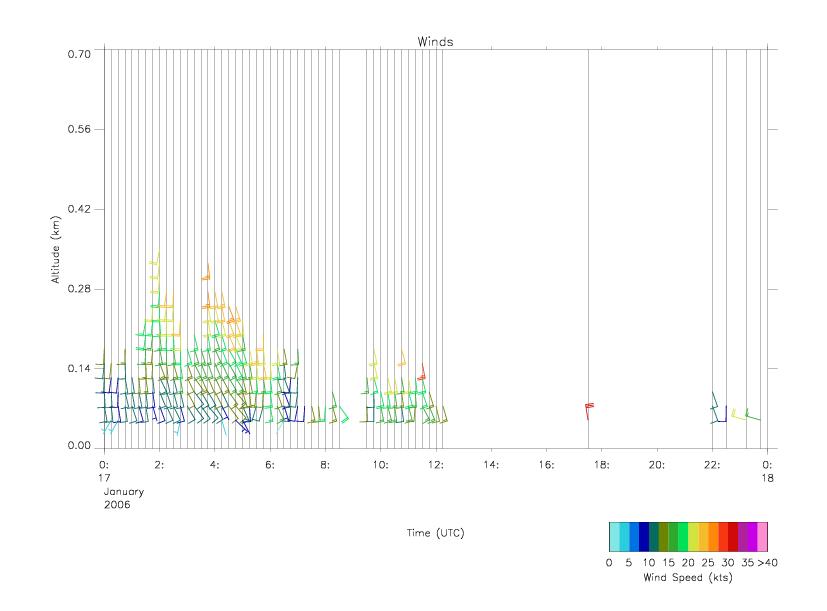
Task: Click the '4:' time tick label
Action: 214,465
